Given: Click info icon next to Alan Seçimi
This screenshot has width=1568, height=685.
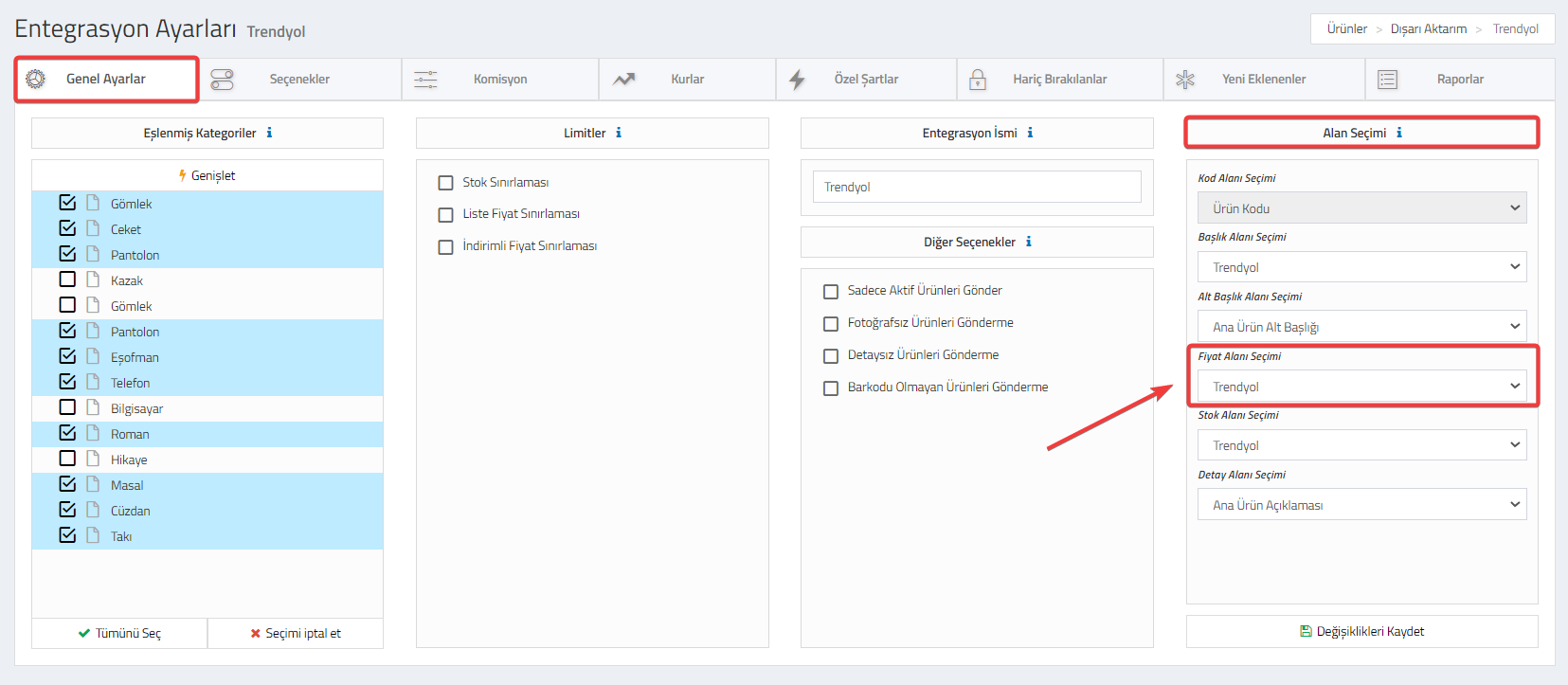Looking at the screenshot, I should (1398, 133).
